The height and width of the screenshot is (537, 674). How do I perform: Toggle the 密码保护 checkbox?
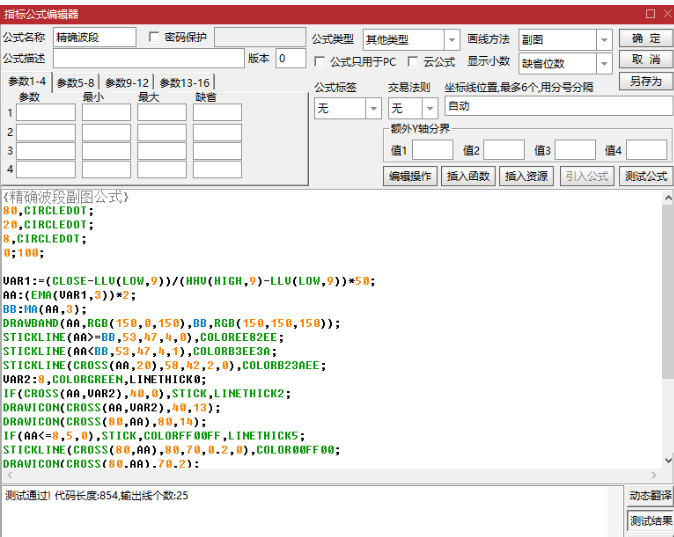[154, 37]
